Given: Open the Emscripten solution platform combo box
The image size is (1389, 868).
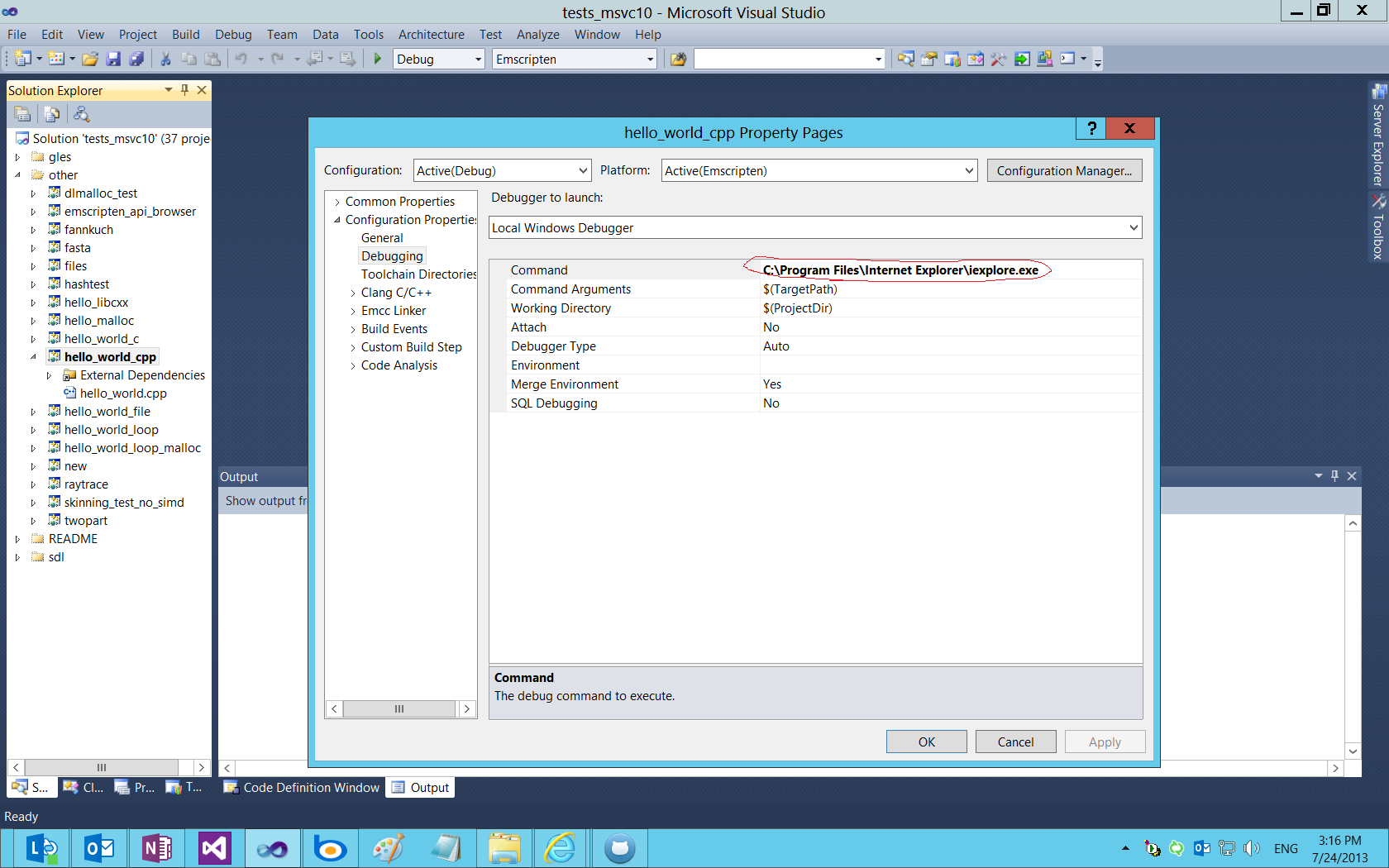Looking at the screenshot, I should coord(574,59).
